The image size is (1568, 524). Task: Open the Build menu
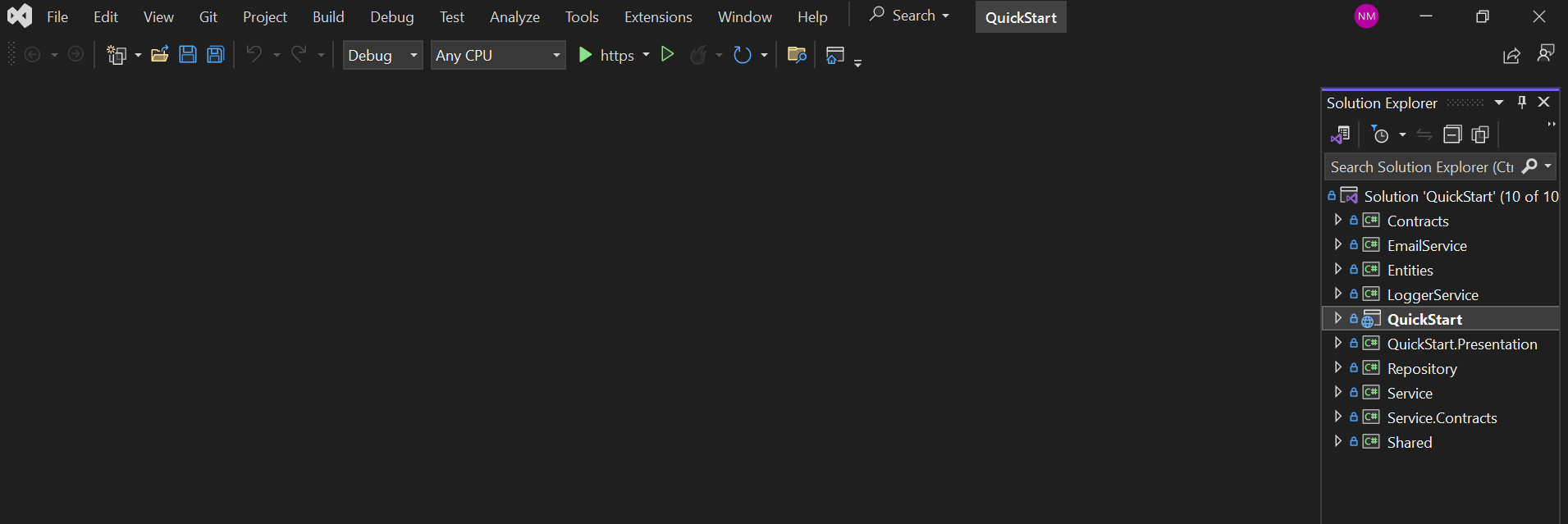click(328, 16)
